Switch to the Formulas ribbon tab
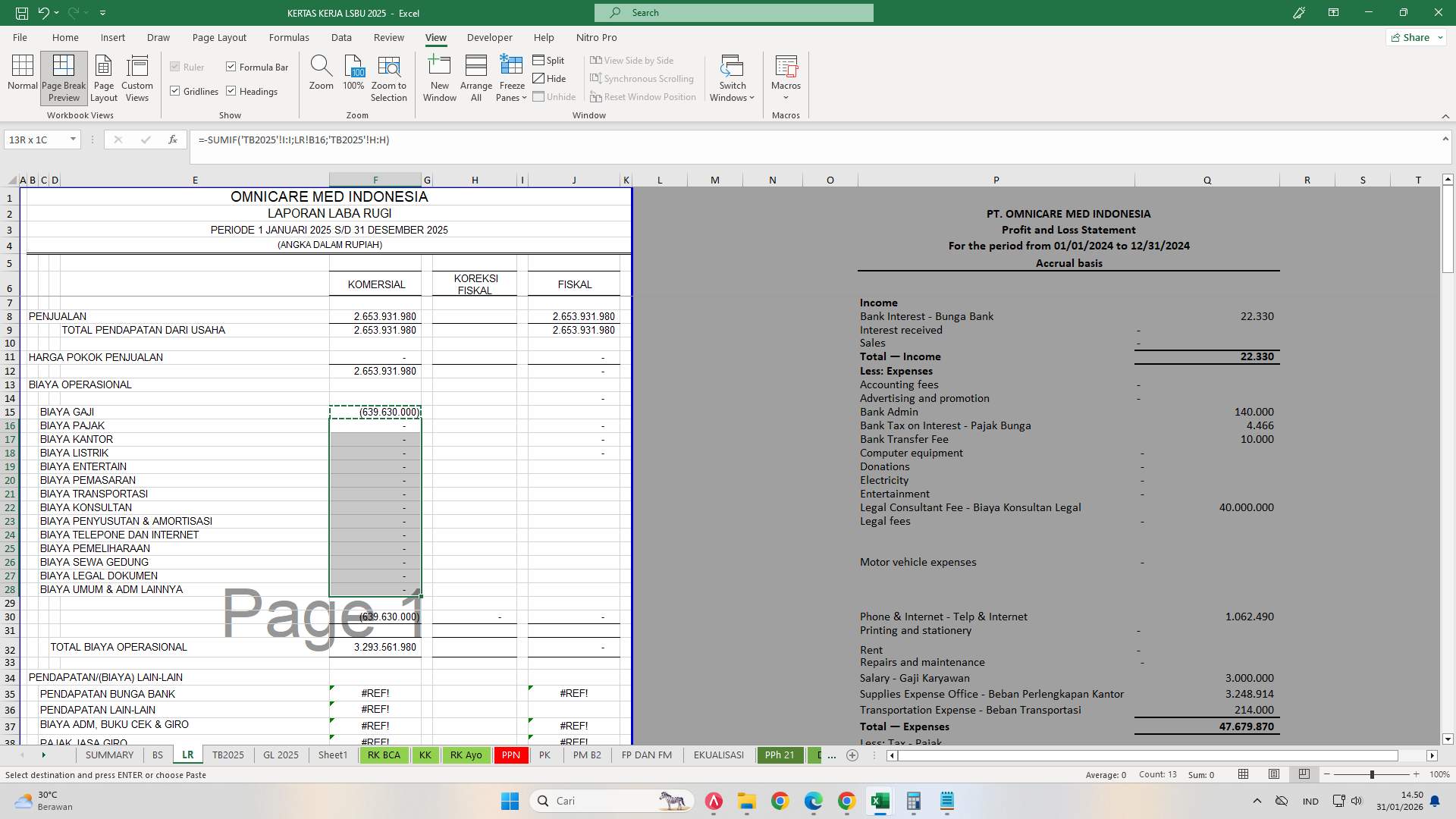This screenshot has width=1456, height=819. pos(289,37)
